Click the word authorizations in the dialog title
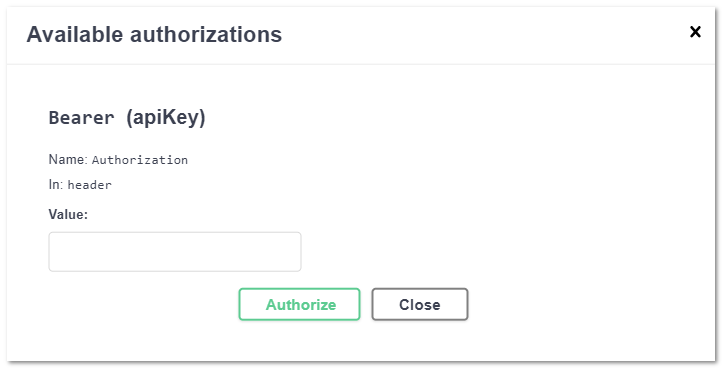This screenshot has width=722, height=368. [206, 35]
